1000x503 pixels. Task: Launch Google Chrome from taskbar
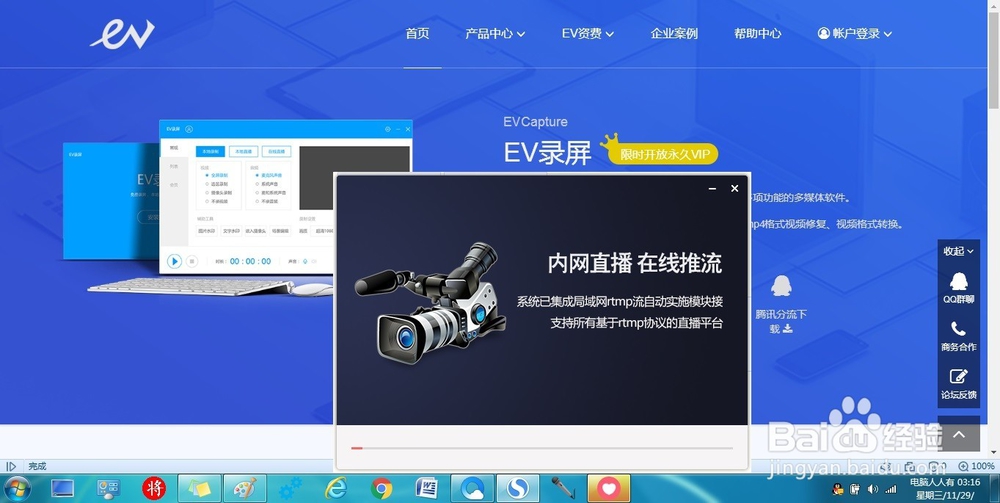[x=381, y=489]
